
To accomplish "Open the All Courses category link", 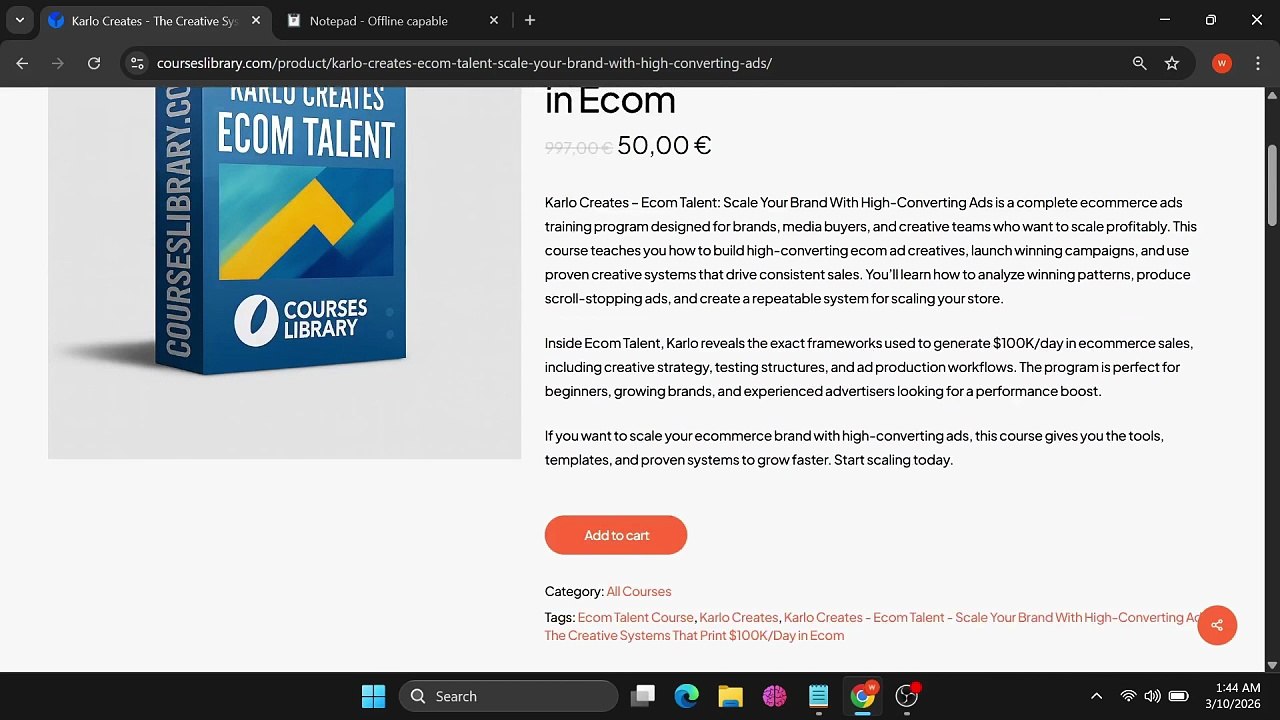I will coord(639,591).
